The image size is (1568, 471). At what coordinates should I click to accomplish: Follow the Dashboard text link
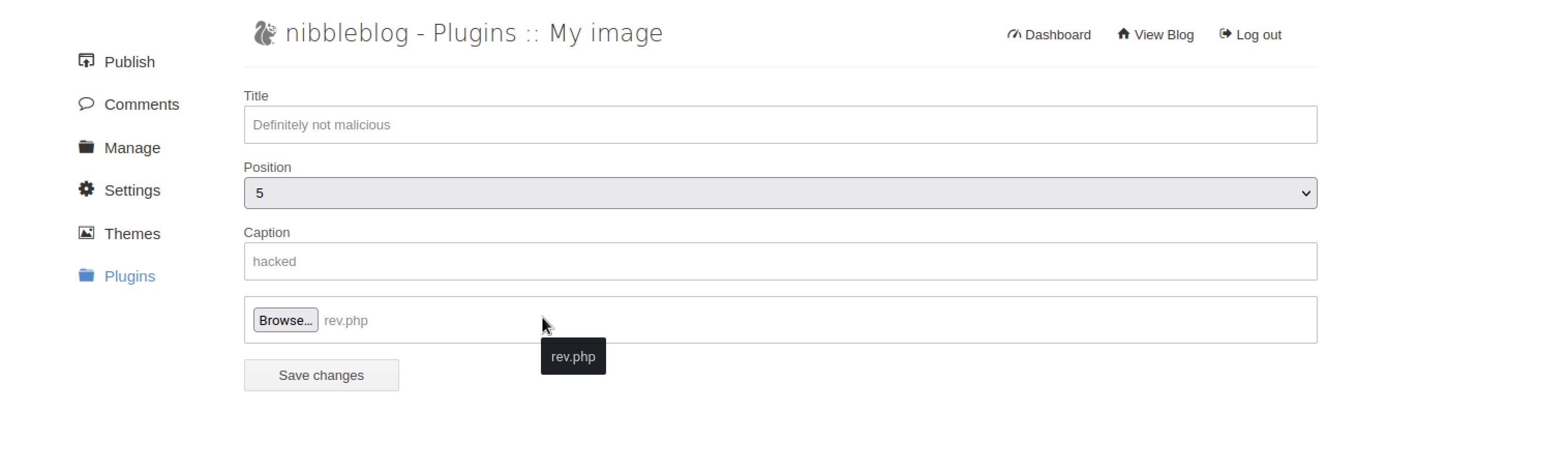tap(1057, 35)
